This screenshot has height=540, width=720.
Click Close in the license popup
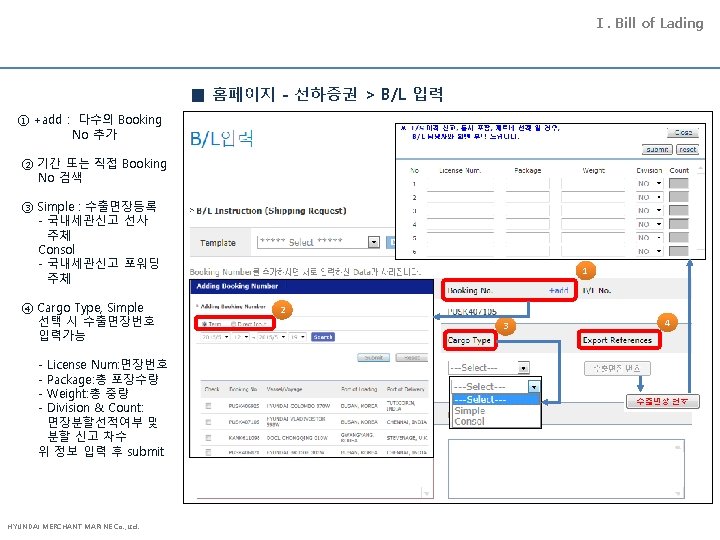[x=683, y=132]
